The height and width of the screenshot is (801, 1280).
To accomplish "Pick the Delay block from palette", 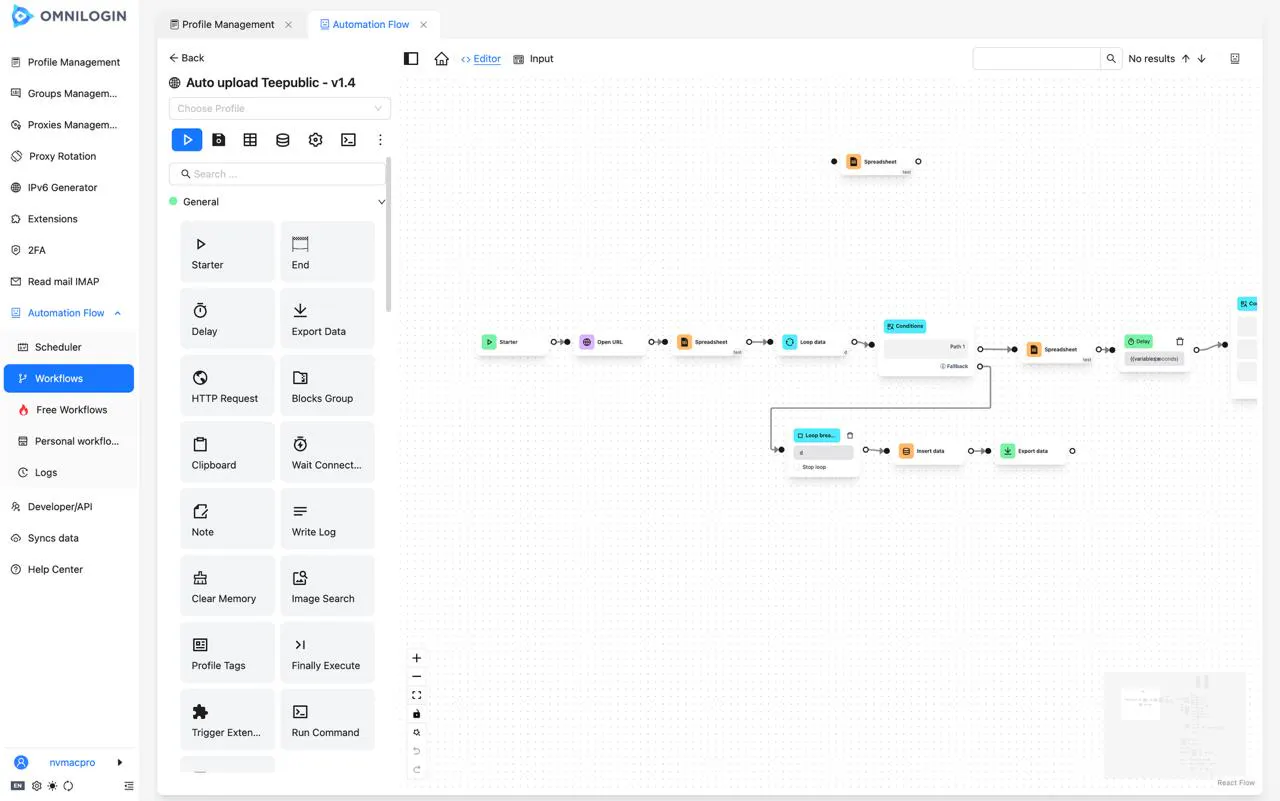I will [227, 318].
